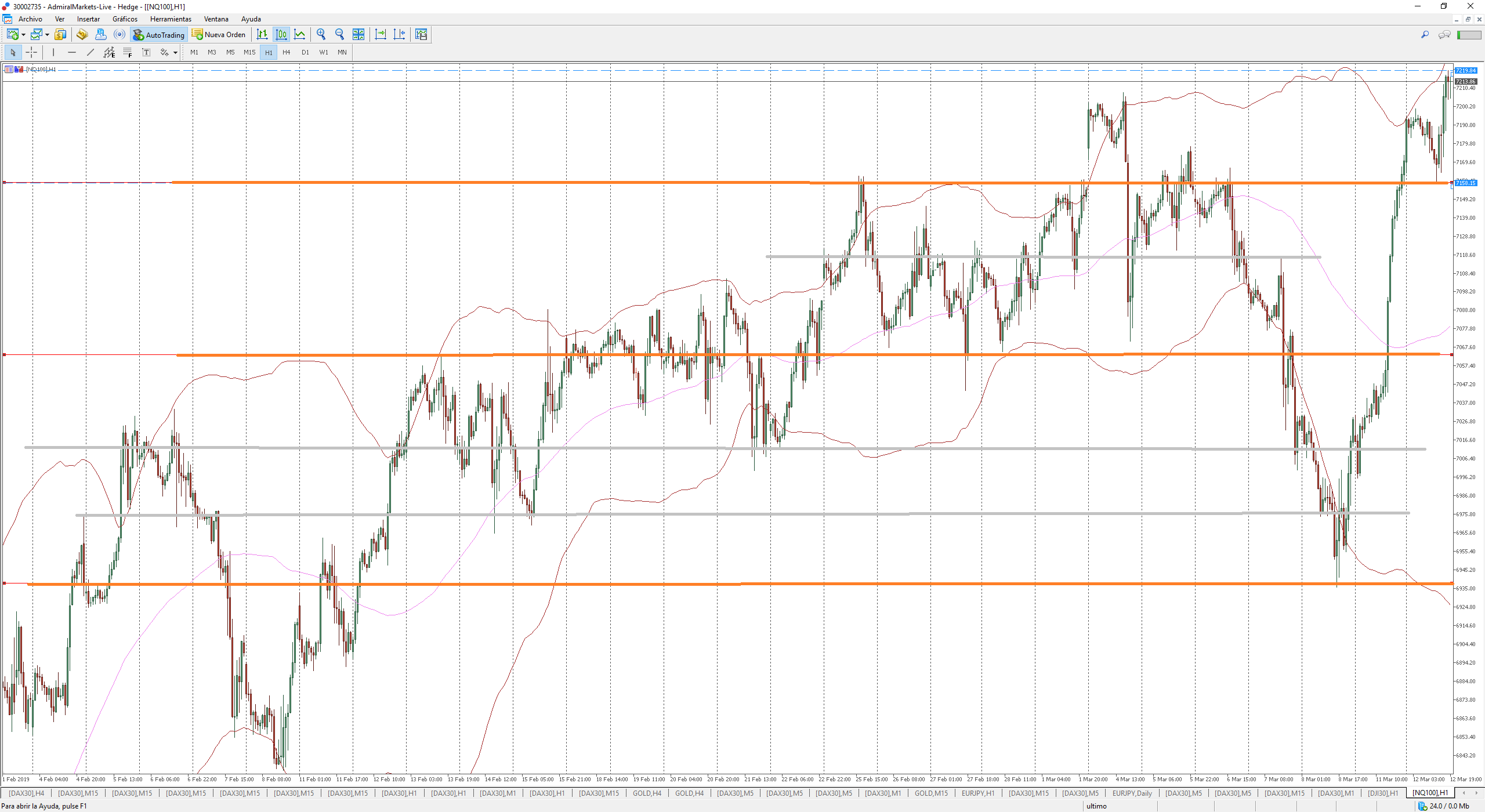This screenshot has height=812, width=1485.
Task: Select the Fibonacci retracement tool
Action: point(128,53)
